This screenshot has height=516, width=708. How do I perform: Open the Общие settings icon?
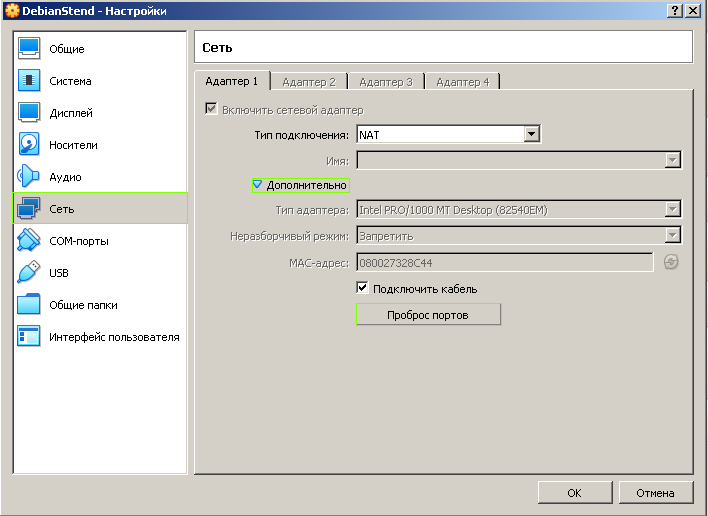(29, 49)
